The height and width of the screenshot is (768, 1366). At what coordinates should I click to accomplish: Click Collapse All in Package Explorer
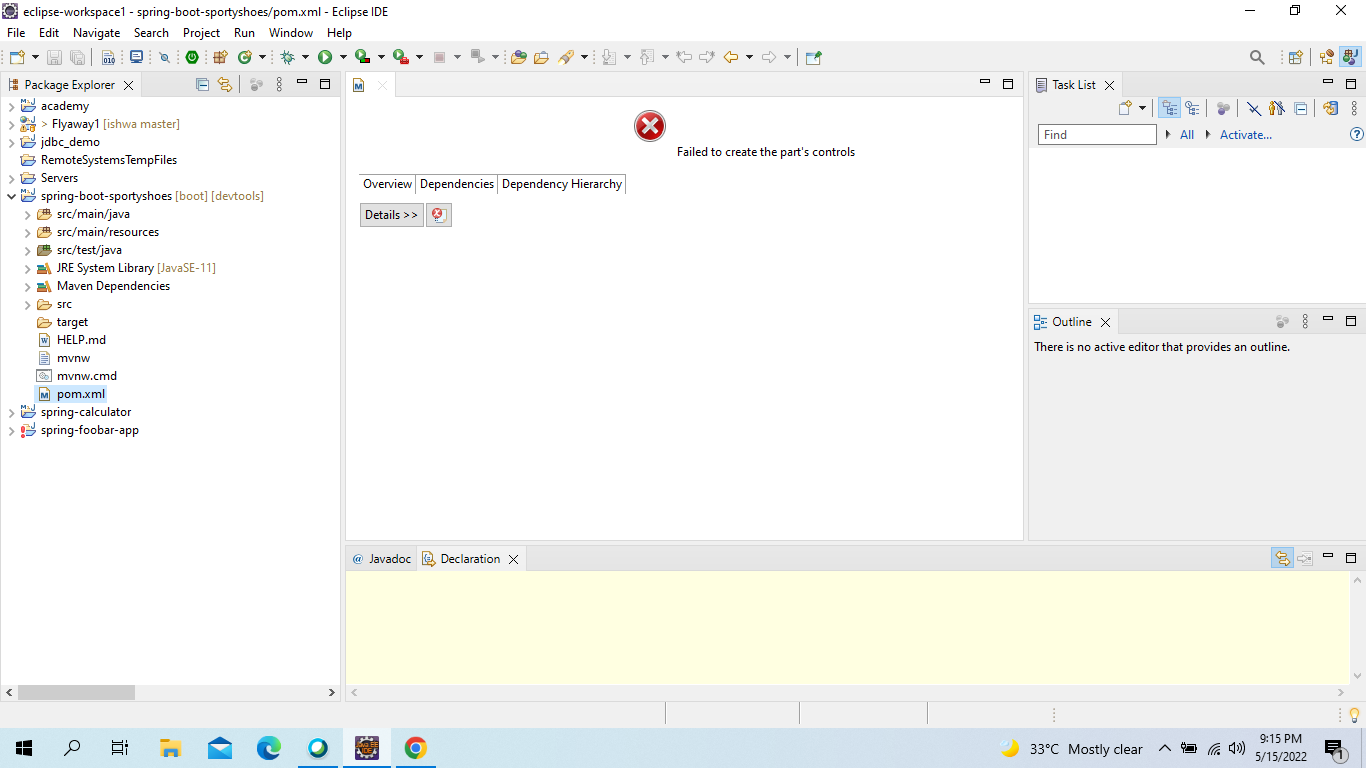tap(202, 85)
